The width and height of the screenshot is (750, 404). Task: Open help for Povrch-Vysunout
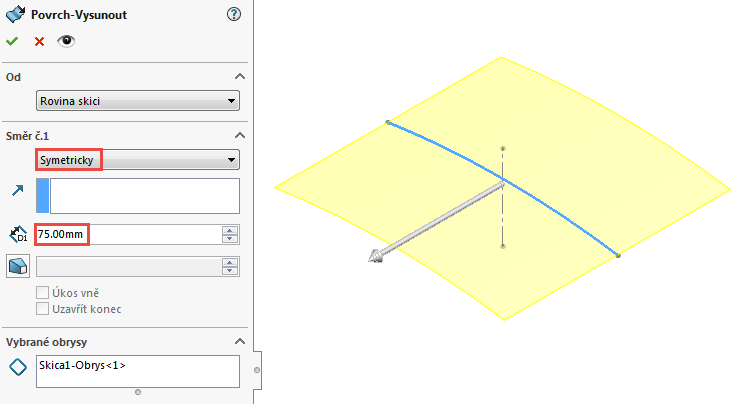(x=234, y=14)
